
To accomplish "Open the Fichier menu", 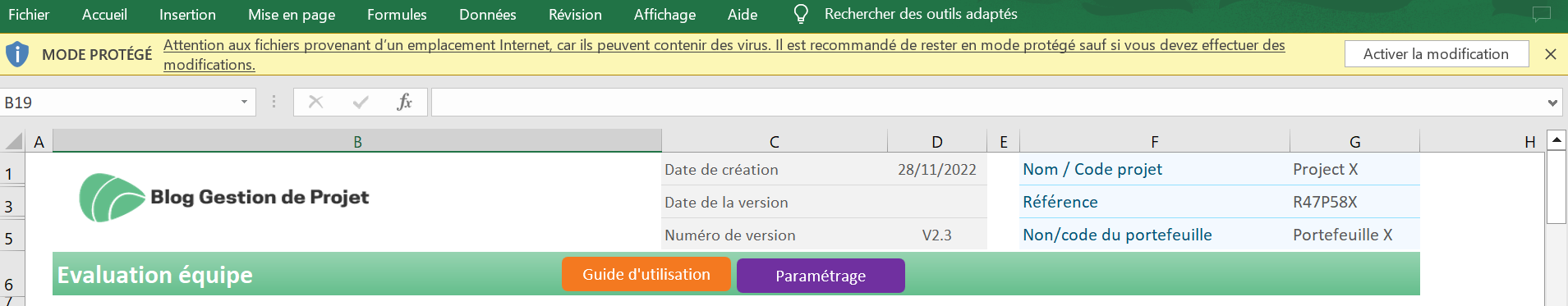I will 29,15.
